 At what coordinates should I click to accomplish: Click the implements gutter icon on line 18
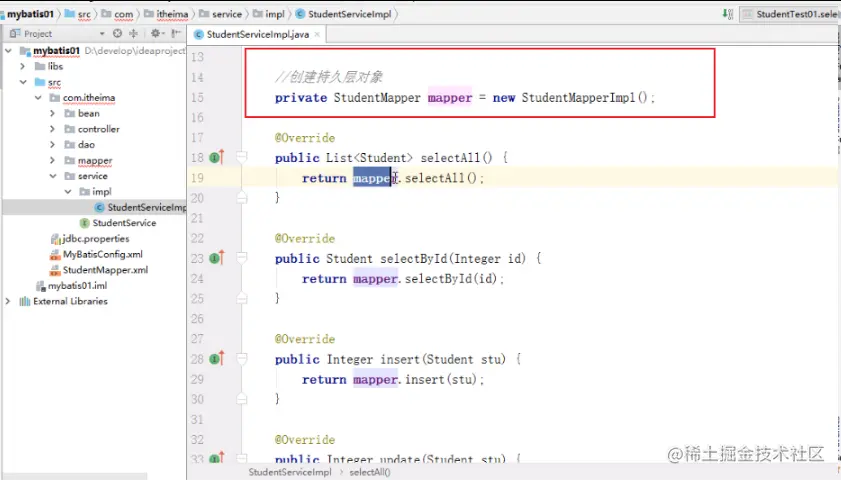point(217,157)
